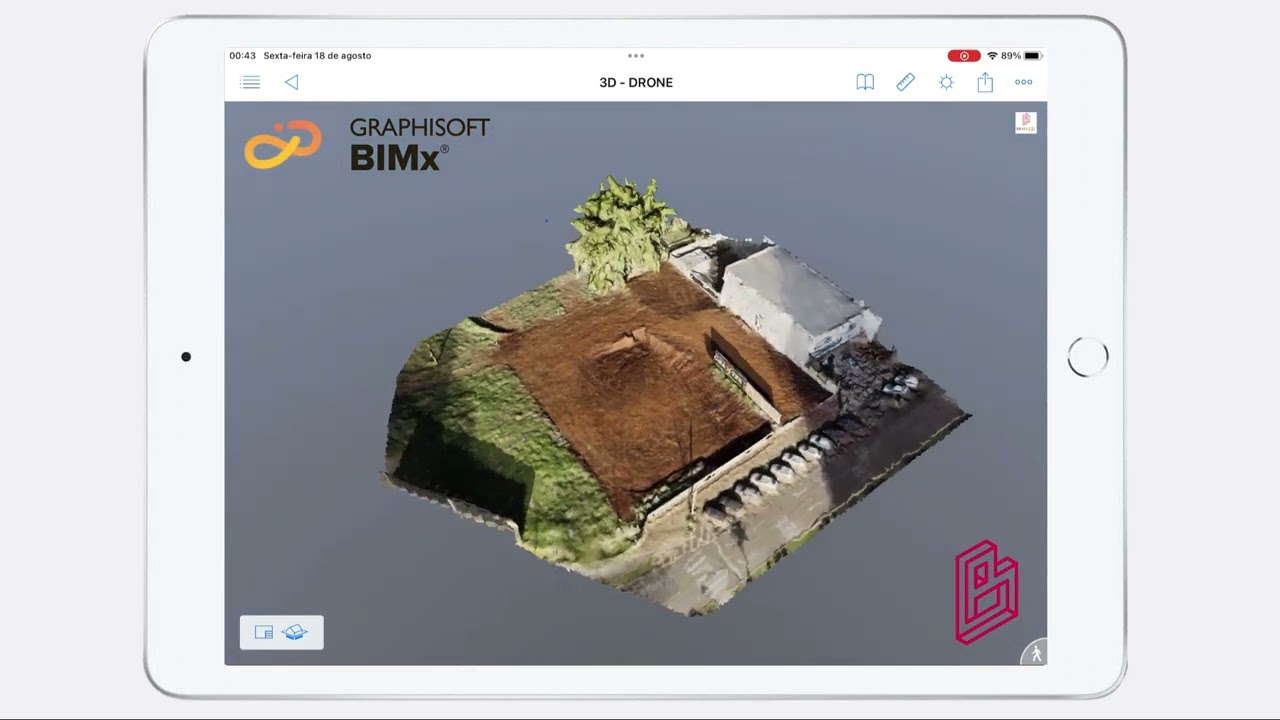Image resolution: width=1280 pixels, height=720 pixels.
Task: Activate walk mode figure icon
Action: click(x=1035, y=654)
